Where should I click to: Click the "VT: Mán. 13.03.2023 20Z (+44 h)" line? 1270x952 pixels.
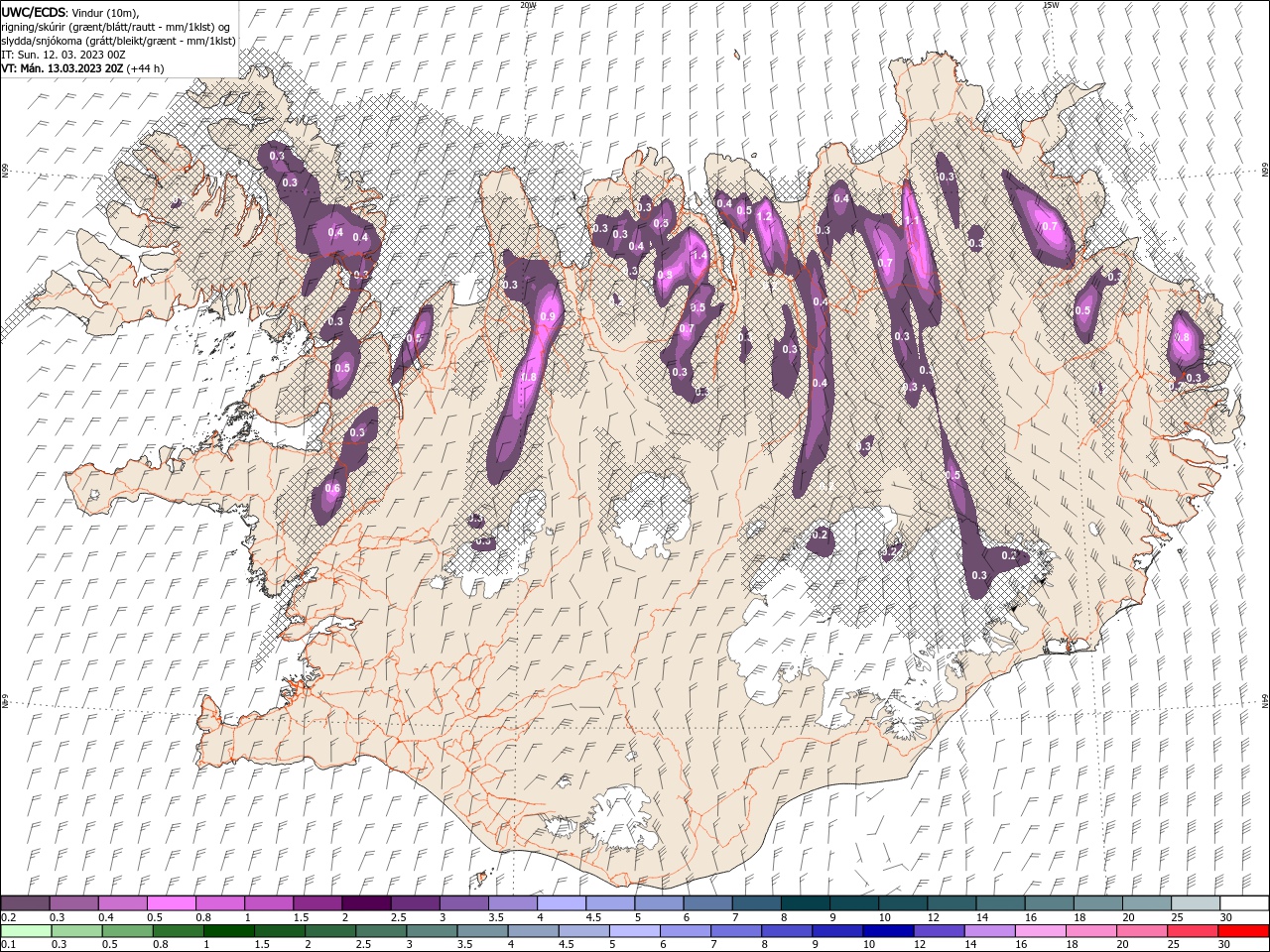83,68
